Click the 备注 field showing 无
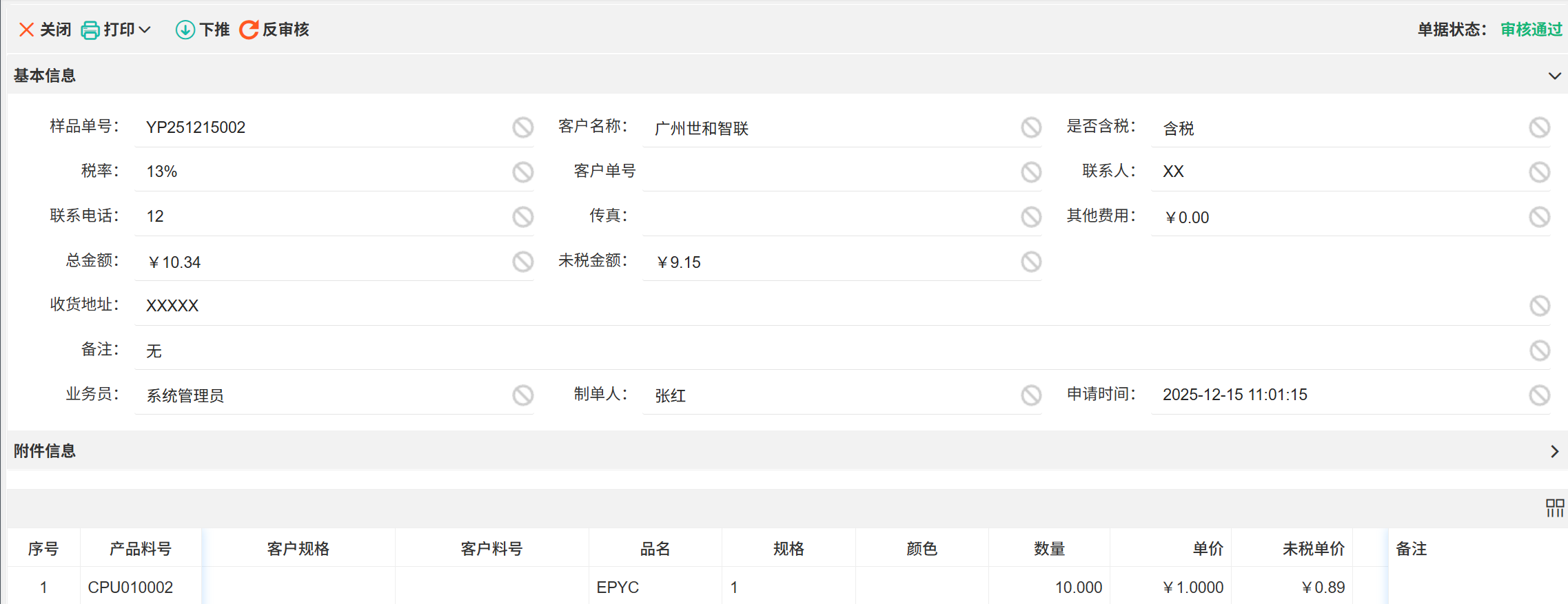Screen dimensions: 1568x604 [x=827, y=351]
